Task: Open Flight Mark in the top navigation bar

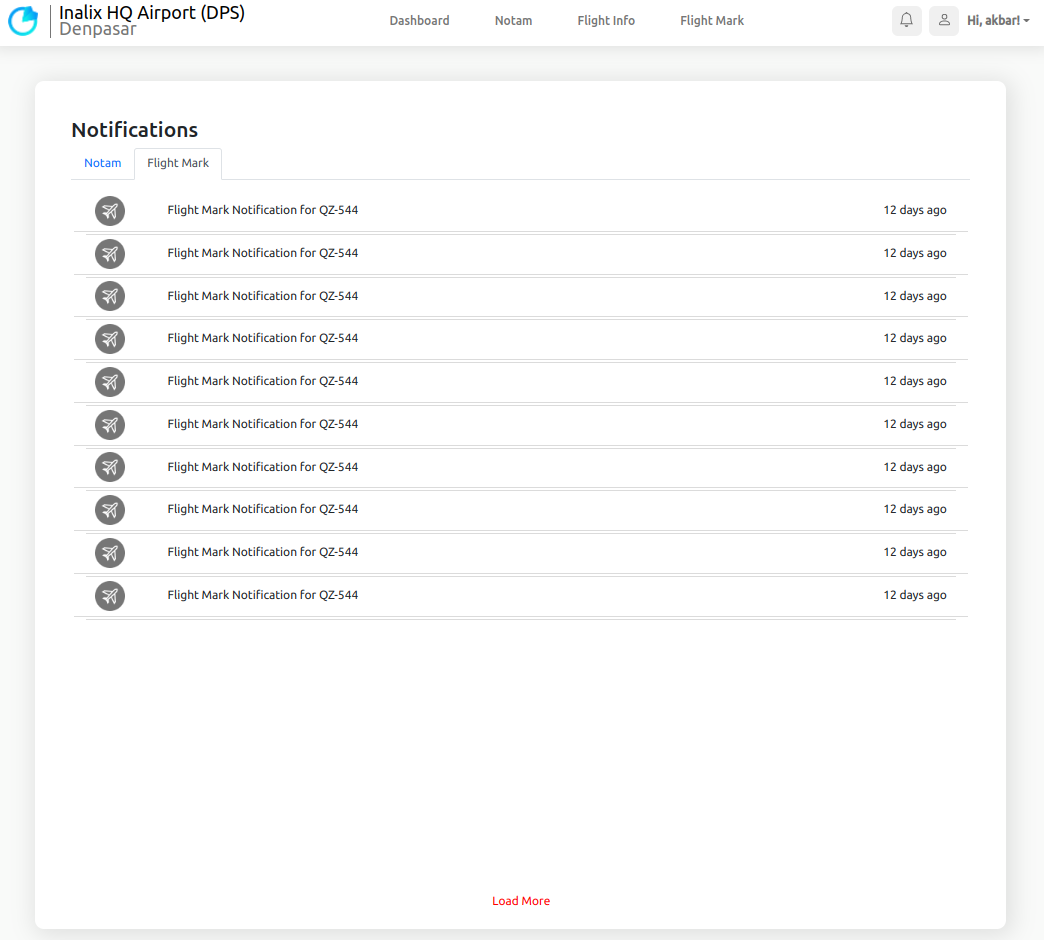Action: [712, 21]
